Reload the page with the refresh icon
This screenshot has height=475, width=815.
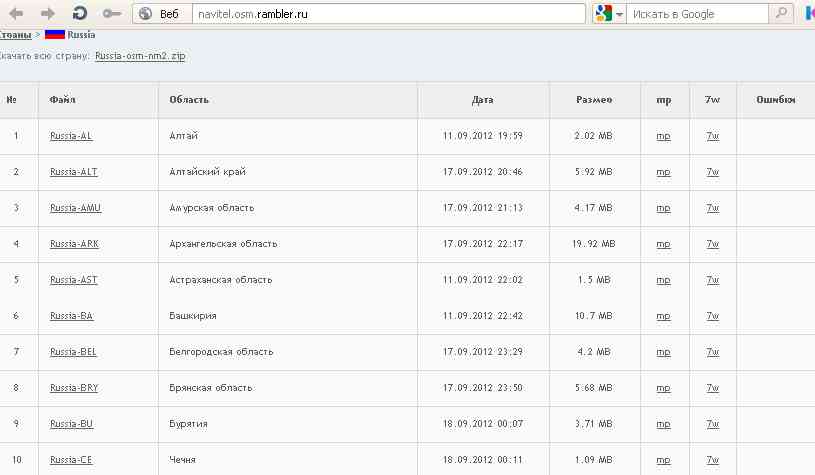pyautogui.click(x=80, y=14)
